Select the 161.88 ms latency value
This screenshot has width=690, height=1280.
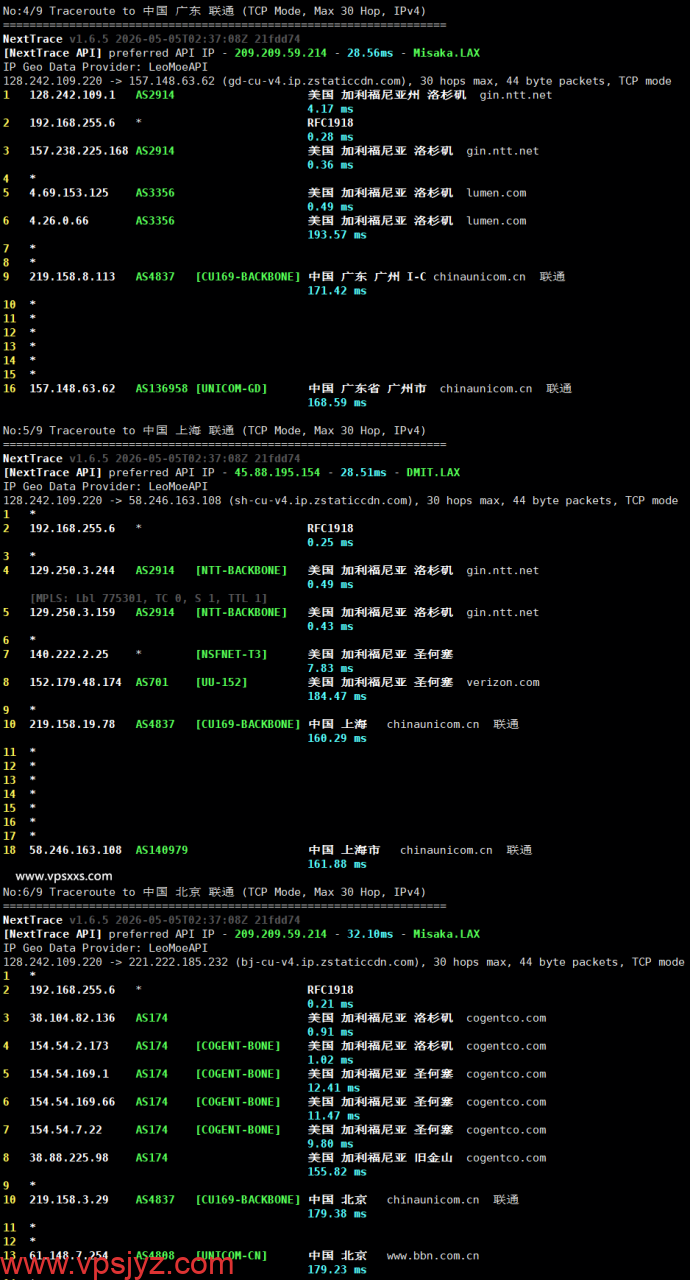[337, 865]
